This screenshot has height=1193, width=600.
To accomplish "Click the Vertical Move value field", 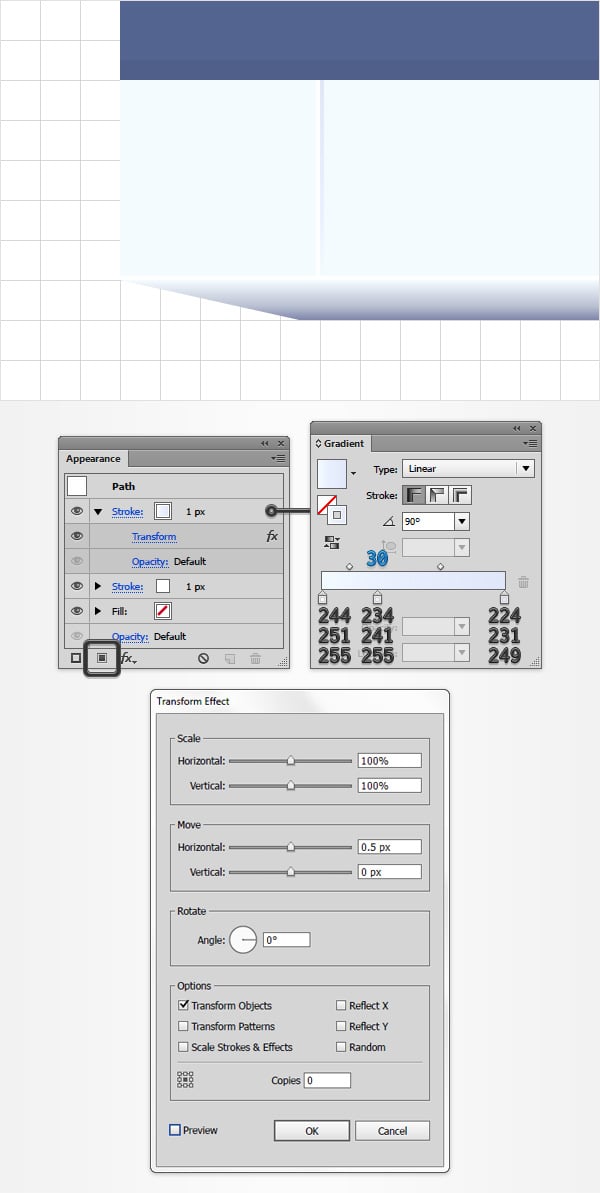I will click(389, 872).
